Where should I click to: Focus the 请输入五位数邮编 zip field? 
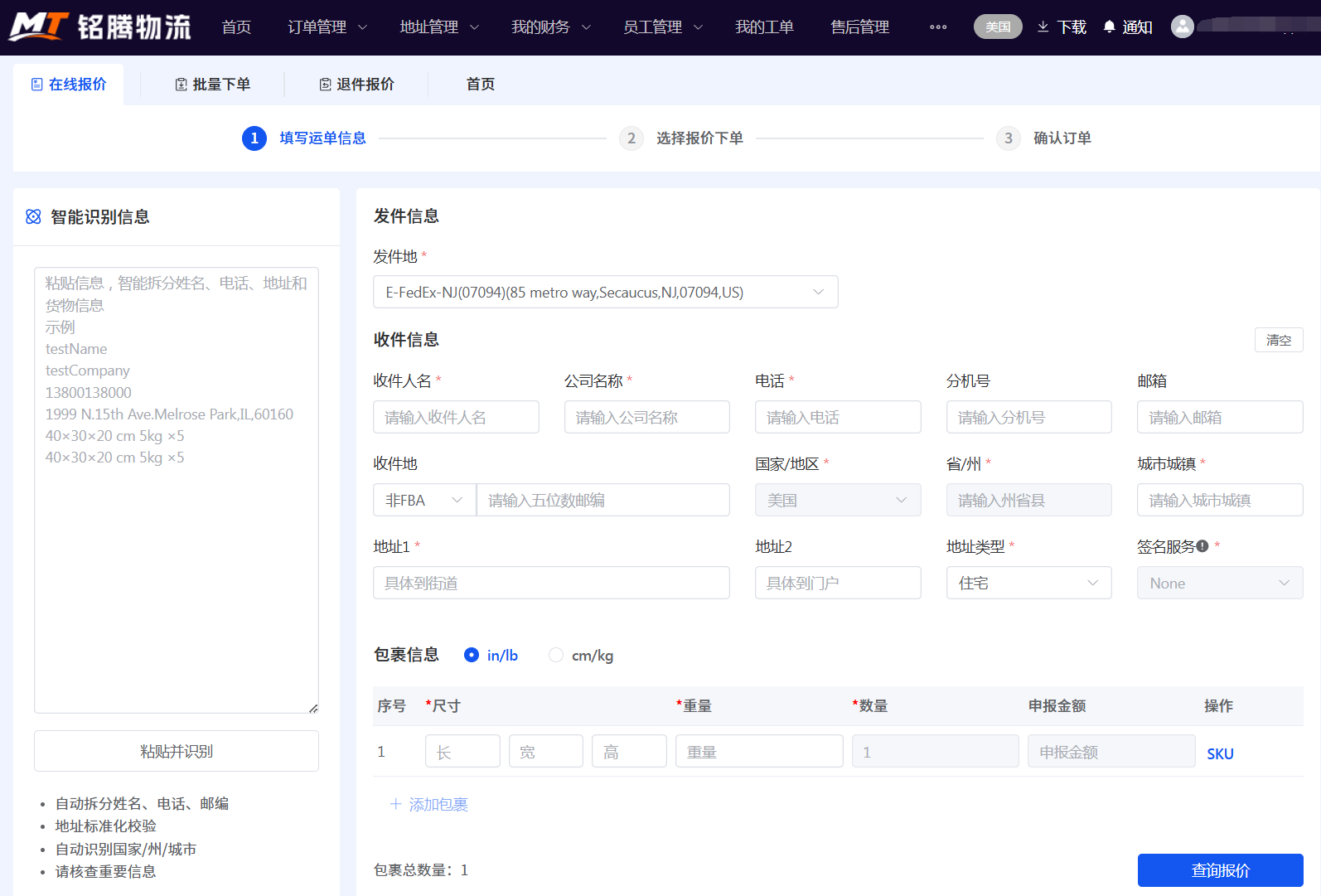603,500
